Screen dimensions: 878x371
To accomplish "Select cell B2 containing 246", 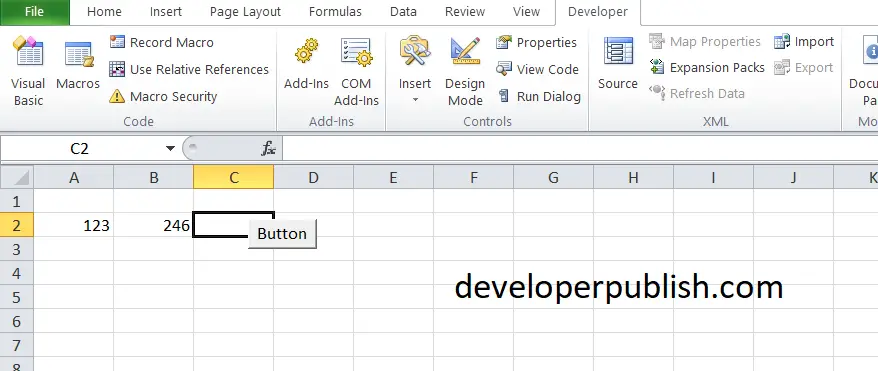I will 153,225.
